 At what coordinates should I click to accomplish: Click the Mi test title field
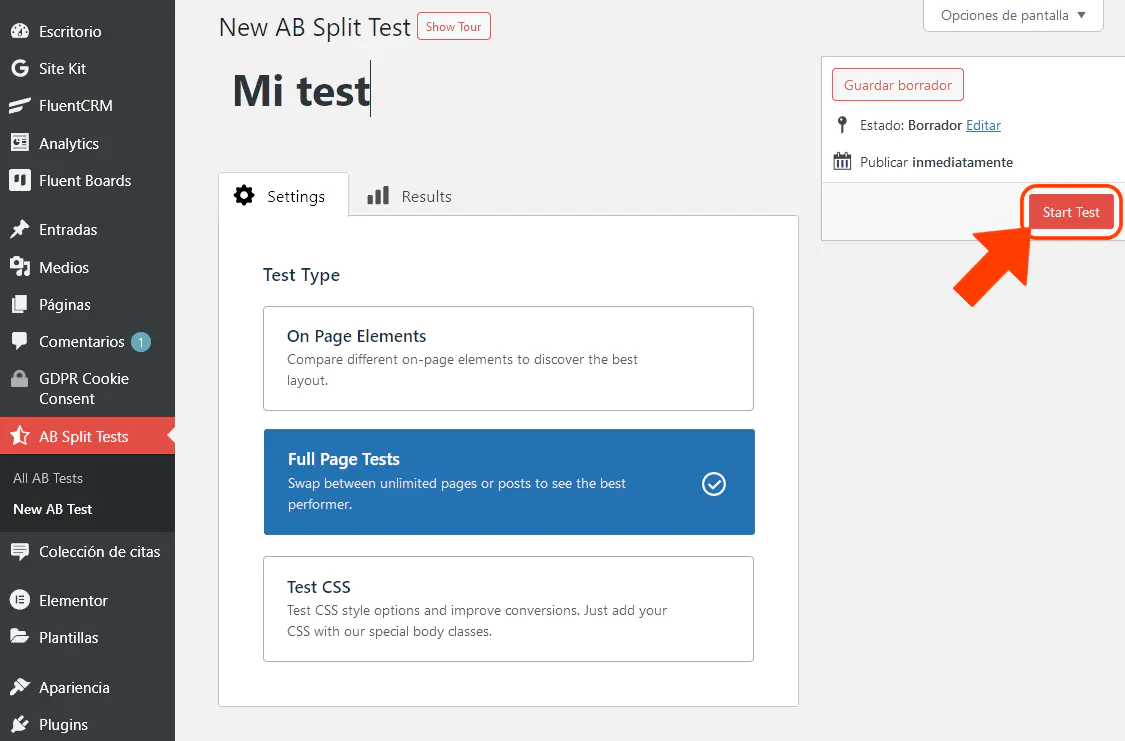[500, 91]
